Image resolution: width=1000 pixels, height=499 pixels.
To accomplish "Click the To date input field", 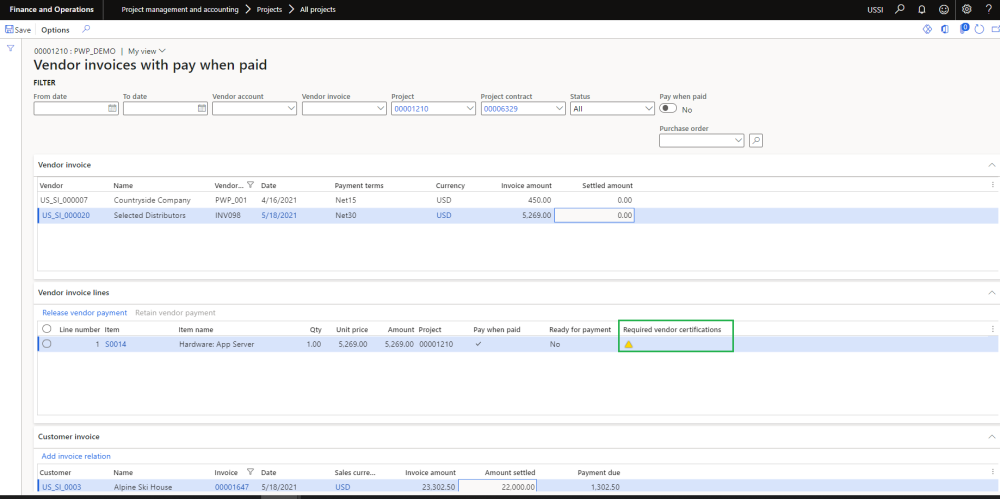I will pyautogui.click(x=159, y=108).
